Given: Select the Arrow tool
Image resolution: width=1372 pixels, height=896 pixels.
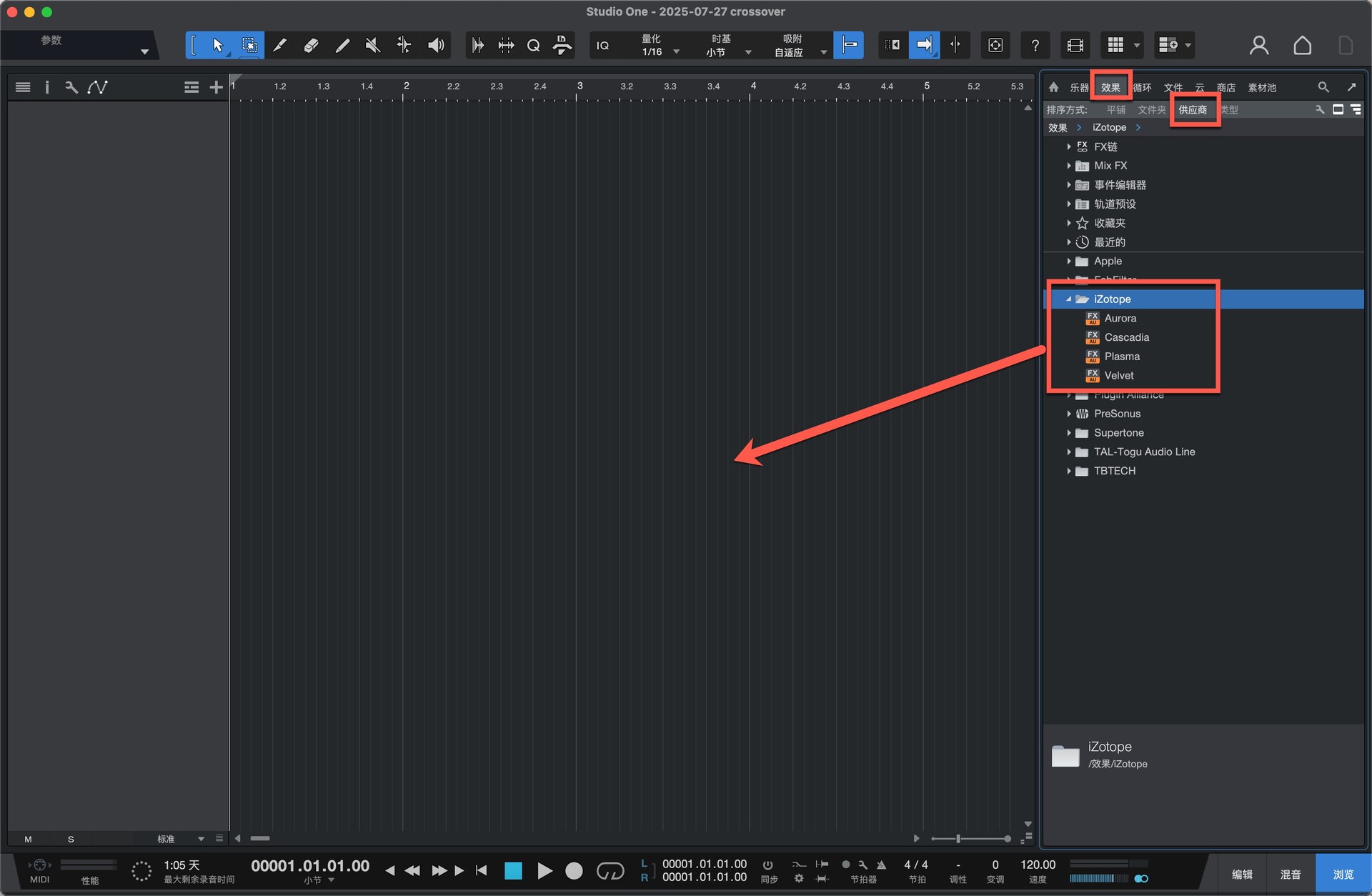Looking at the screenshot, I should 218,46.
